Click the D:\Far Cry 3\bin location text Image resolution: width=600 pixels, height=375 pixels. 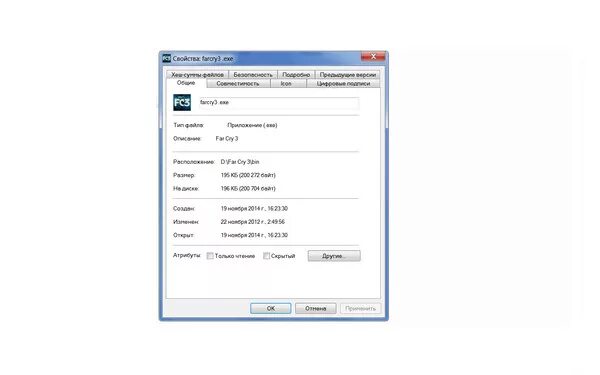pyautogui.click(x=240, y=162)
